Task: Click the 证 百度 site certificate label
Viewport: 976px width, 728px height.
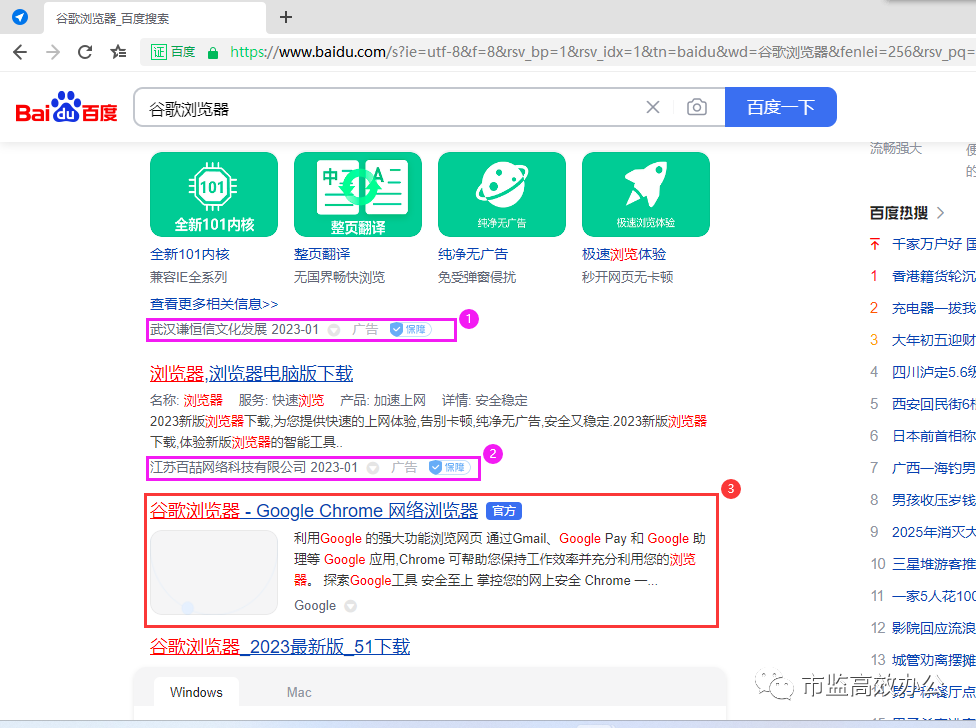Action: pos(174,52)
